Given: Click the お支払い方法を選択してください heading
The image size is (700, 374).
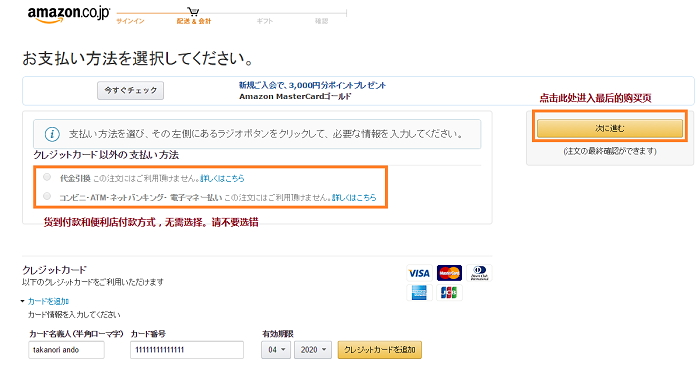Looking at the screenshot, I should (138, 58).
